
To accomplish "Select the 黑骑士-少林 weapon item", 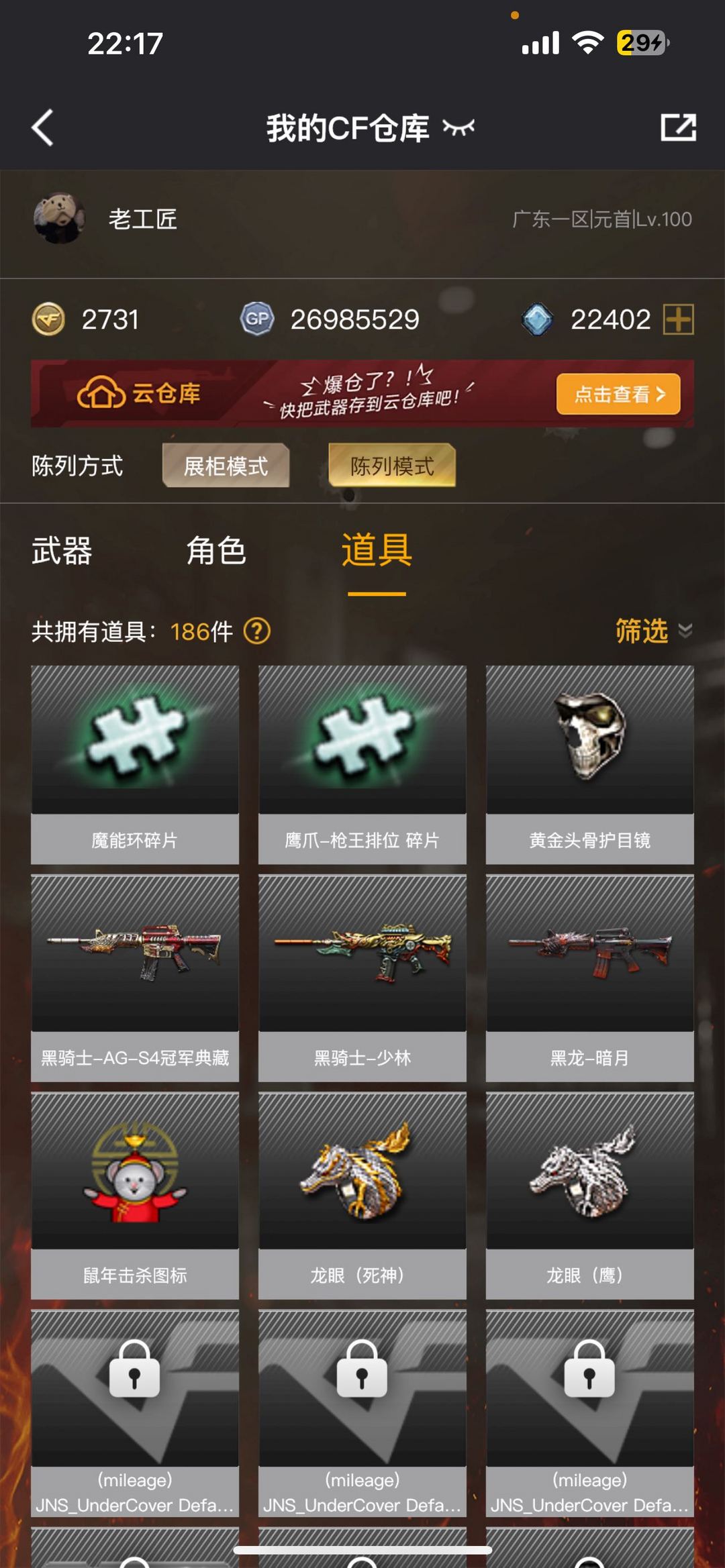I will tap(362, 978).
